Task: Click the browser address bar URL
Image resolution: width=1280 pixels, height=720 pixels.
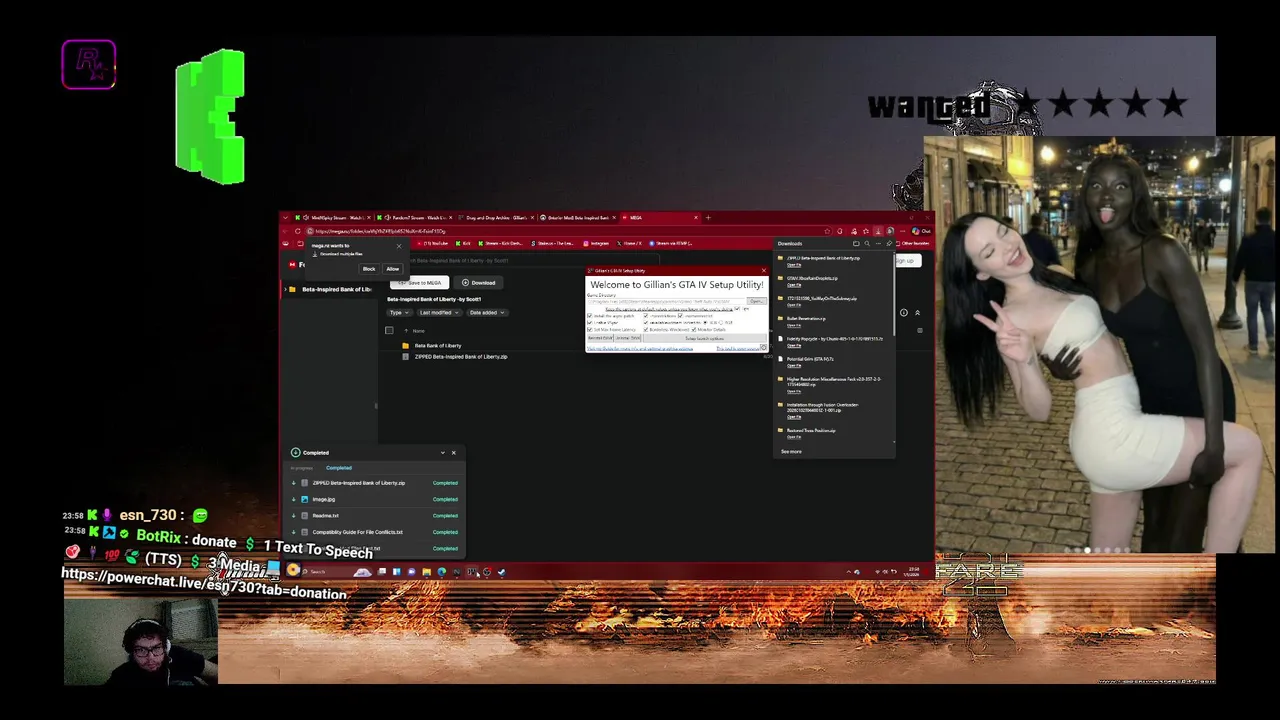Action: (380, 231)
